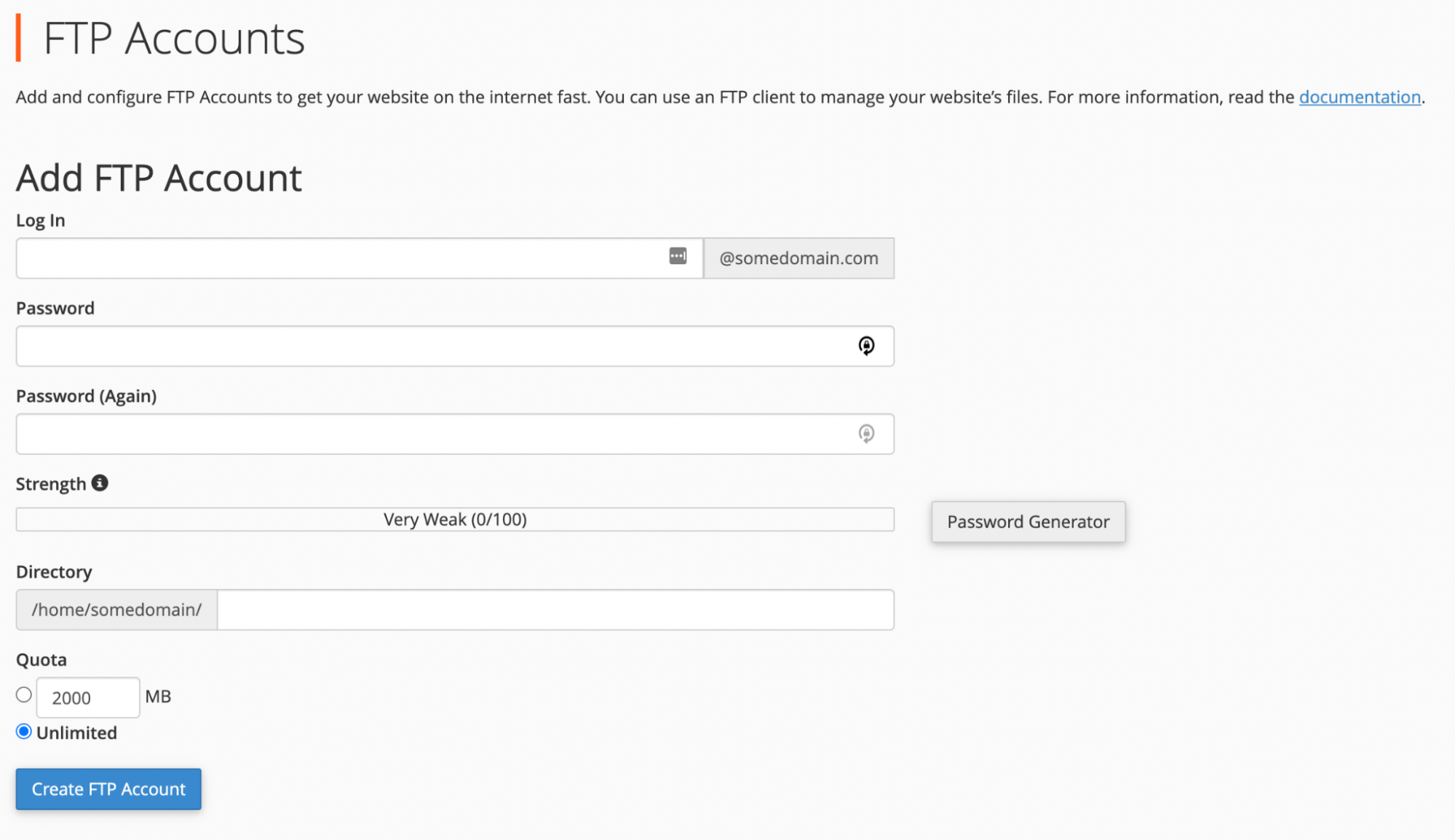Click the Password Generator button
The width and height of the screenshot is (1455, 840).
click(1028, 521)
